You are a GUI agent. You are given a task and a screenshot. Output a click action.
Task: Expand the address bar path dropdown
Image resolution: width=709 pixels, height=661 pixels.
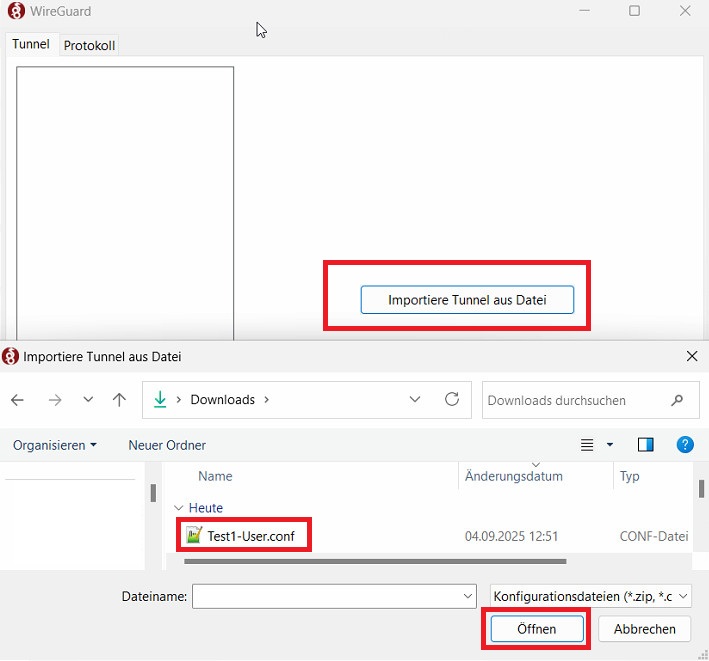(416, 399)
